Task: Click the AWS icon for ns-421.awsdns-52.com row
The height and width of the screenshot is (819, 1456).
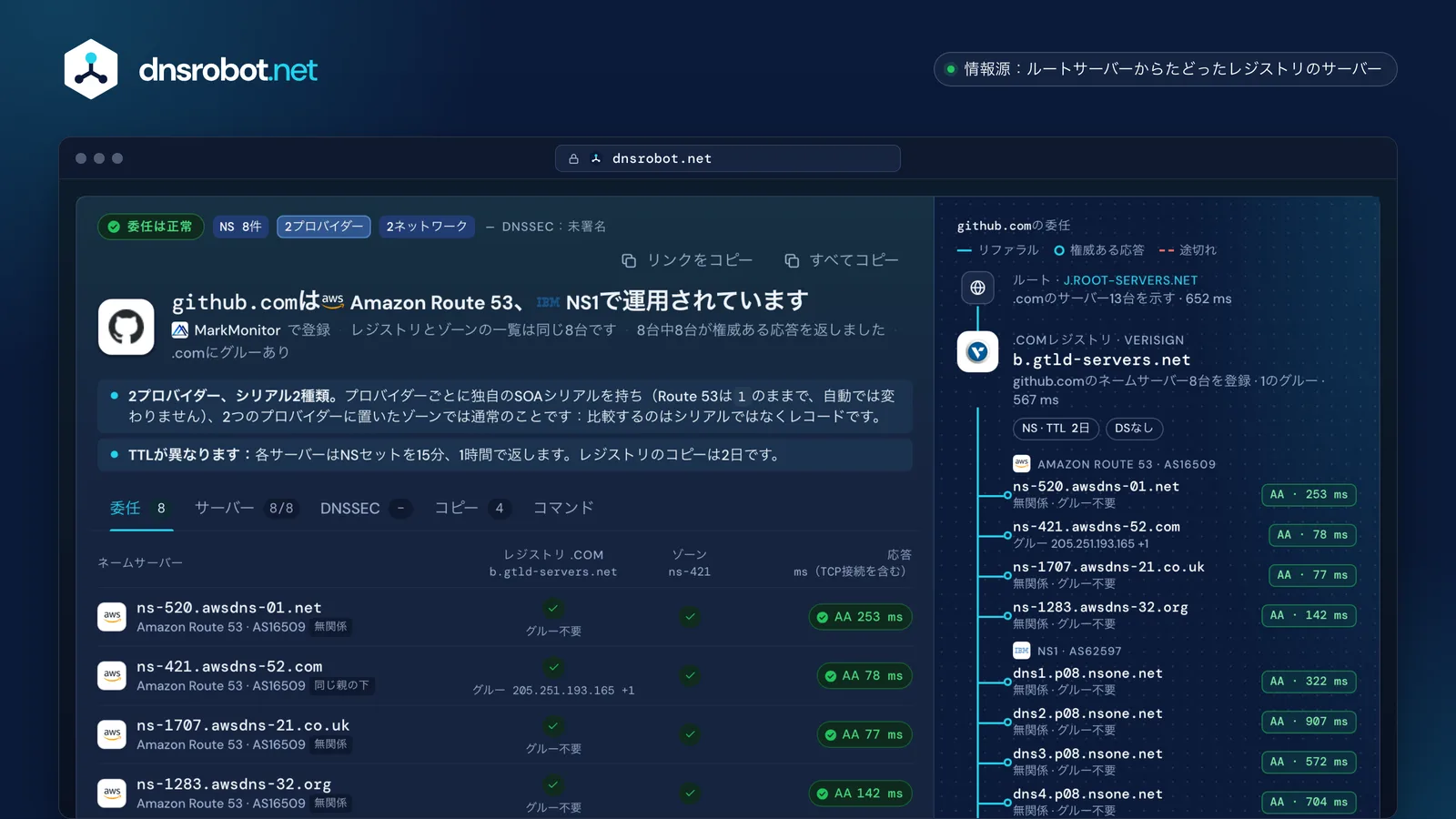Action: [112, 675]
